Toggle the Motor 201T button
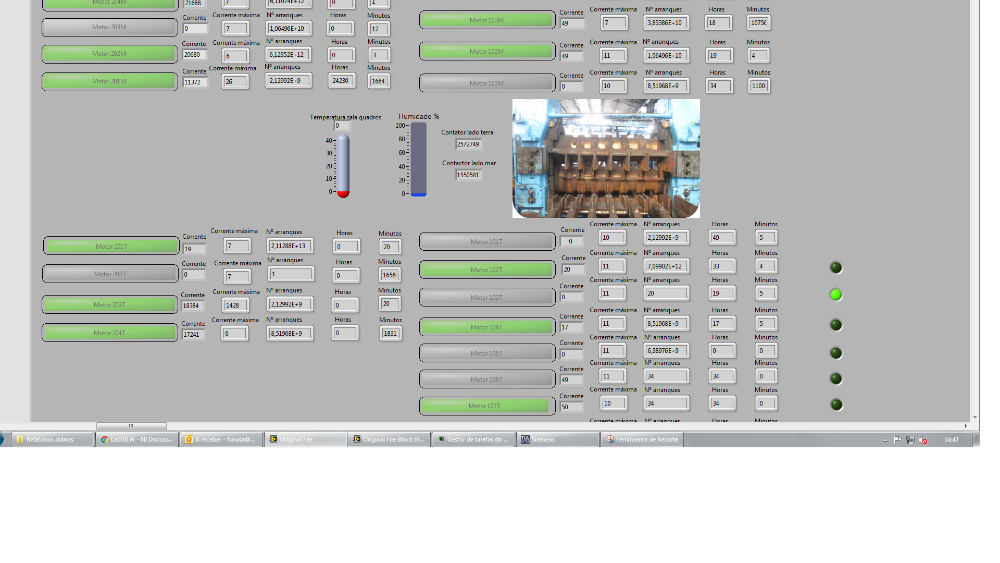Image resolution: width=1000 pixels, height=563 pixels. coord(111,246)
